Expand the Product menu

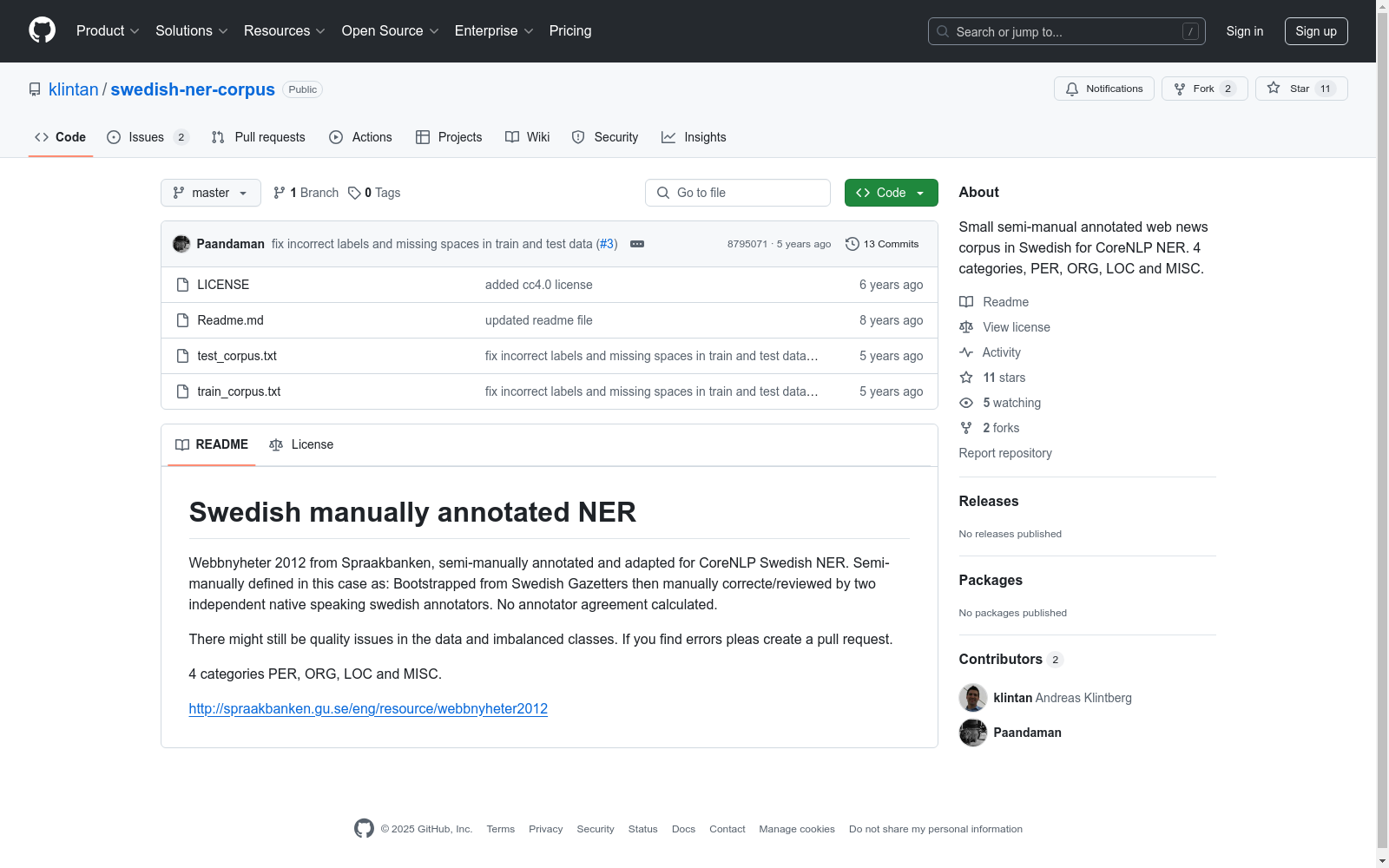108,31
